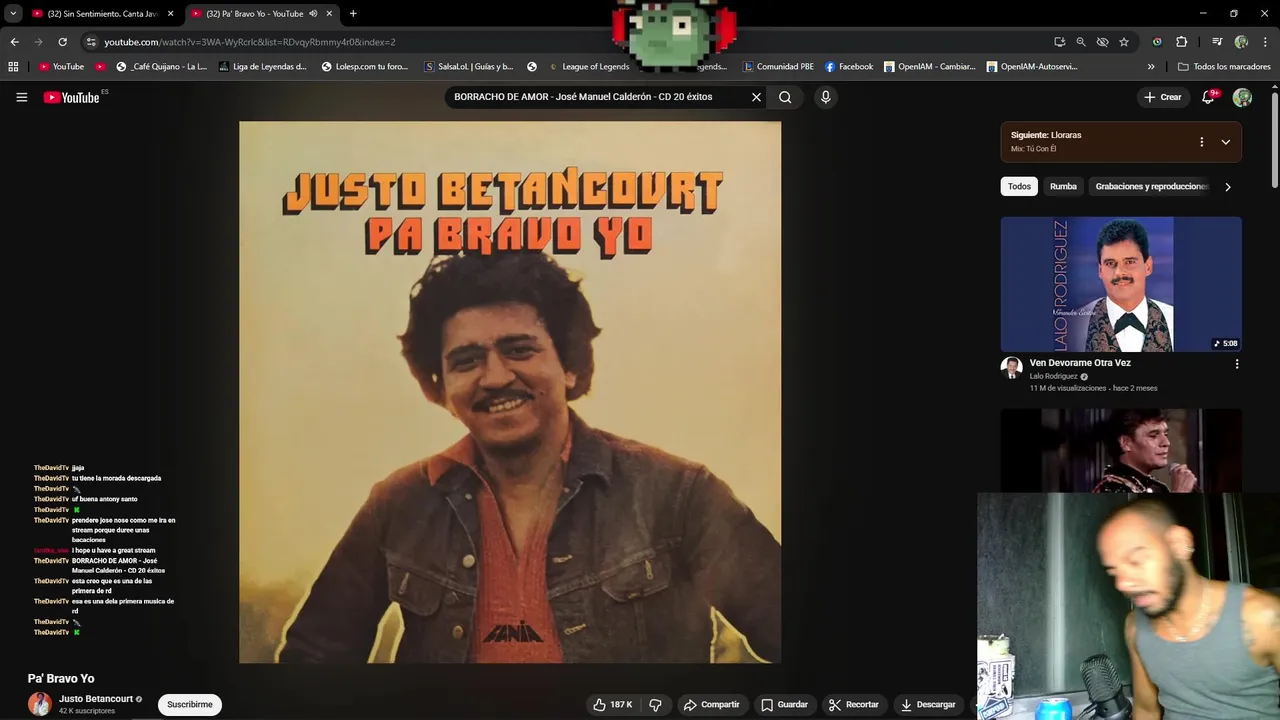Reload the current page

tap(62, 42)
